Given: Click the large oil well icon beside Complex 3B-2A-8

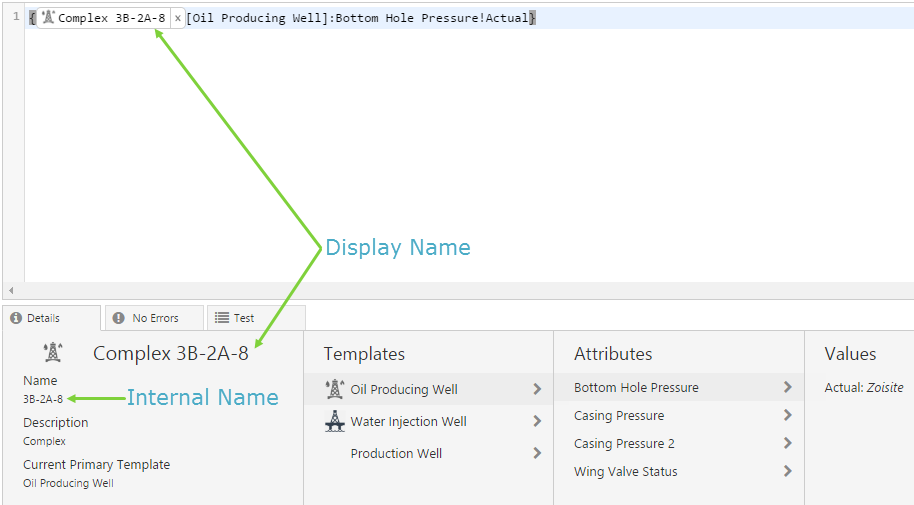Looking at the screenshot, I should (x=52, y=352).
